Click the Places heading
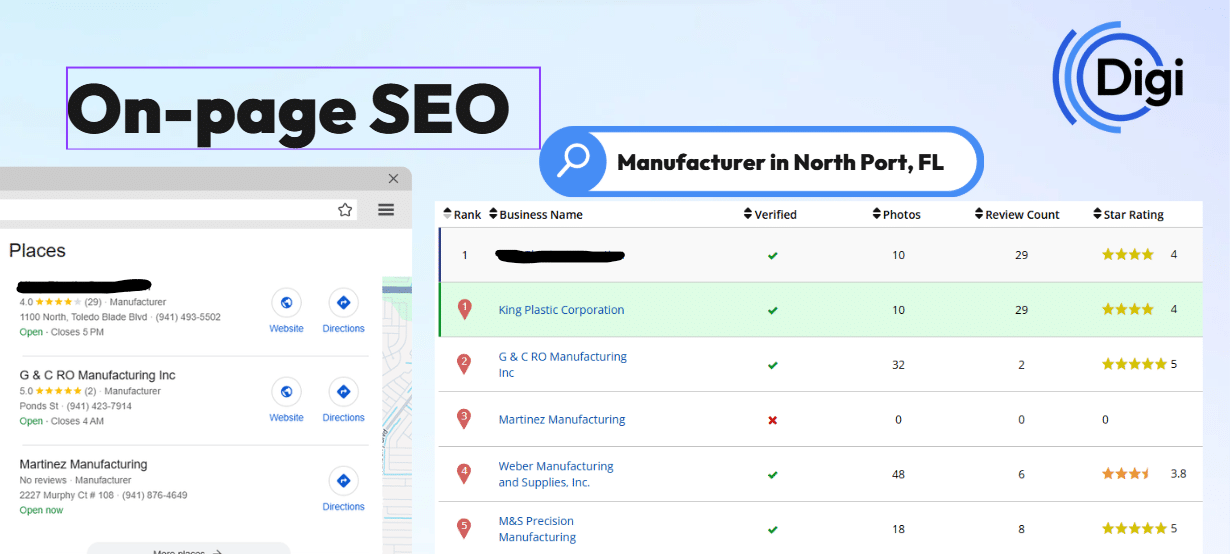 [x=37, y=250]
